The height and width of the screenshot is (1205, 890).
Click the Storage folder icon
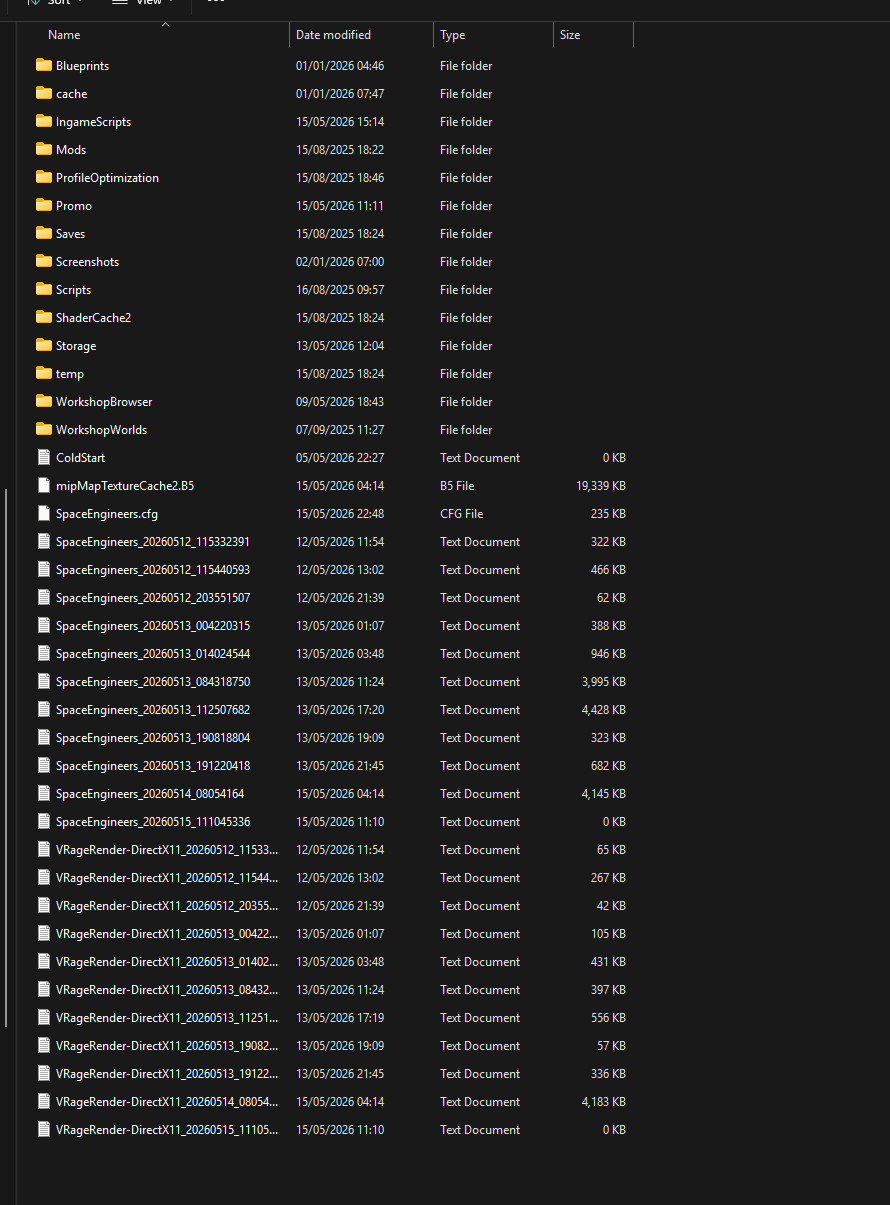43,345
